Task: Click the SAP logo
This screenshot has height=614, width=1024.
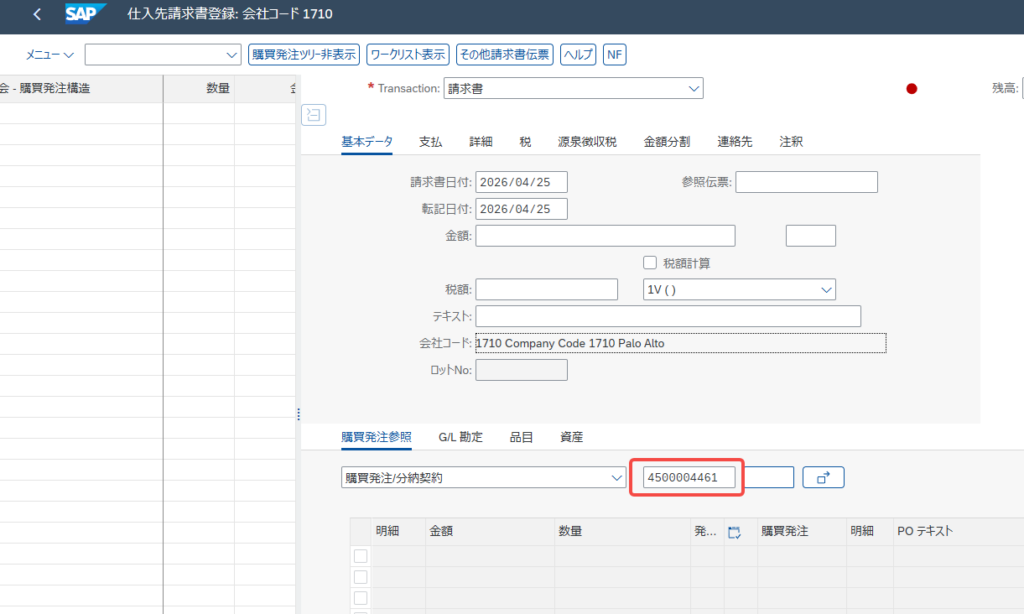Action: tap(87, 15)
